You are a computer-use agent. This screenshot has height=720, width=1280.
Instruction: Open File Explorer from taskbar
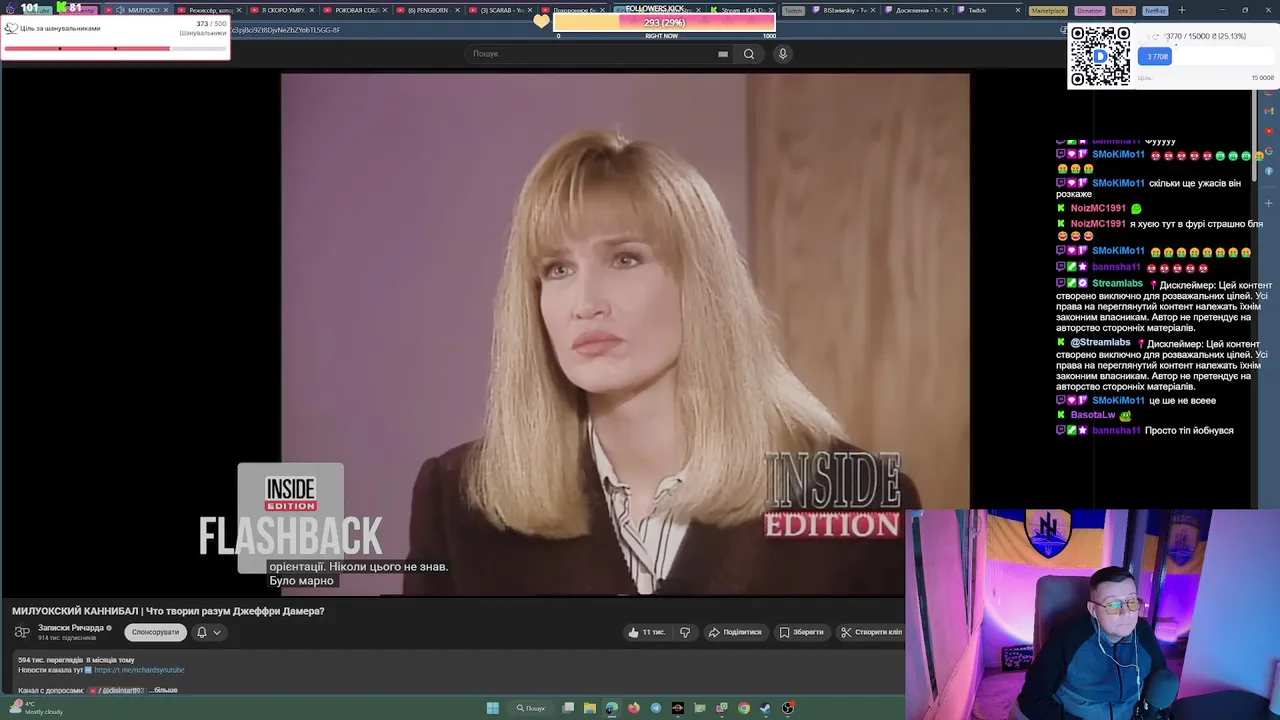590,708
